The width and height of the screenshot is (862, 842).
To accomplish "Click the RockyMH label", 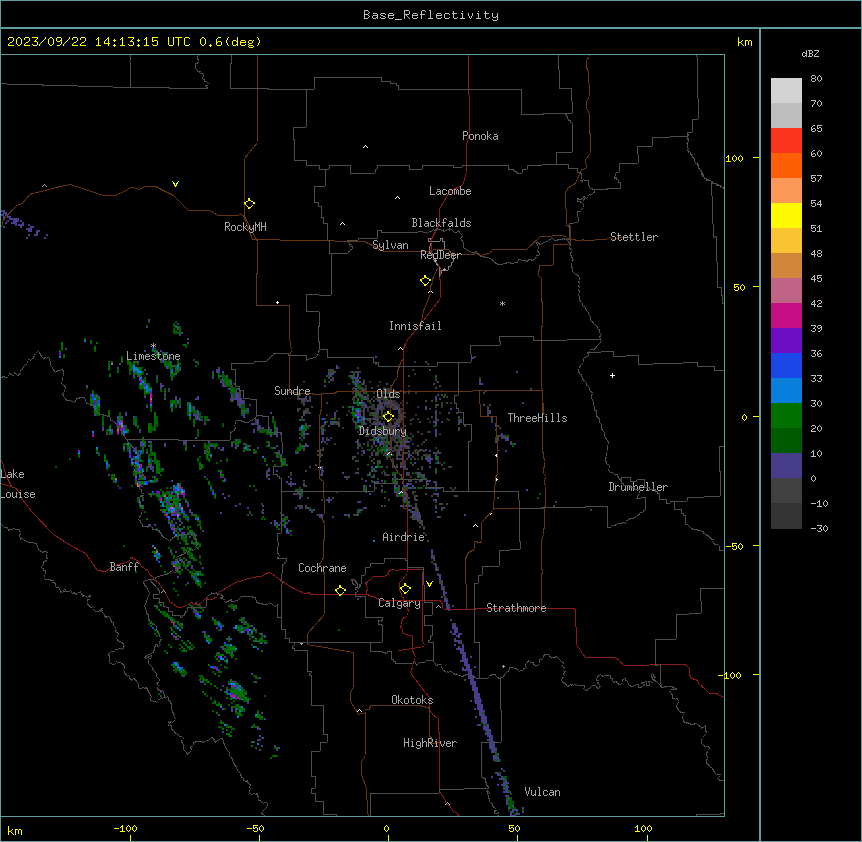I will tap(245, 227).
